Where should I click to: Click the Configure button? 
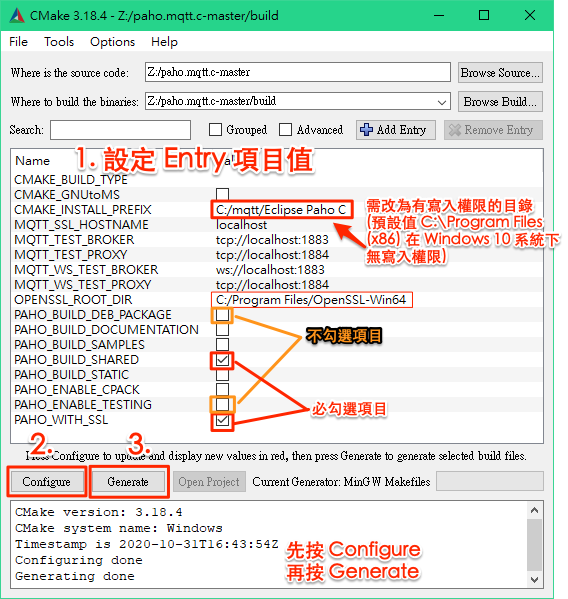(47, 482)
